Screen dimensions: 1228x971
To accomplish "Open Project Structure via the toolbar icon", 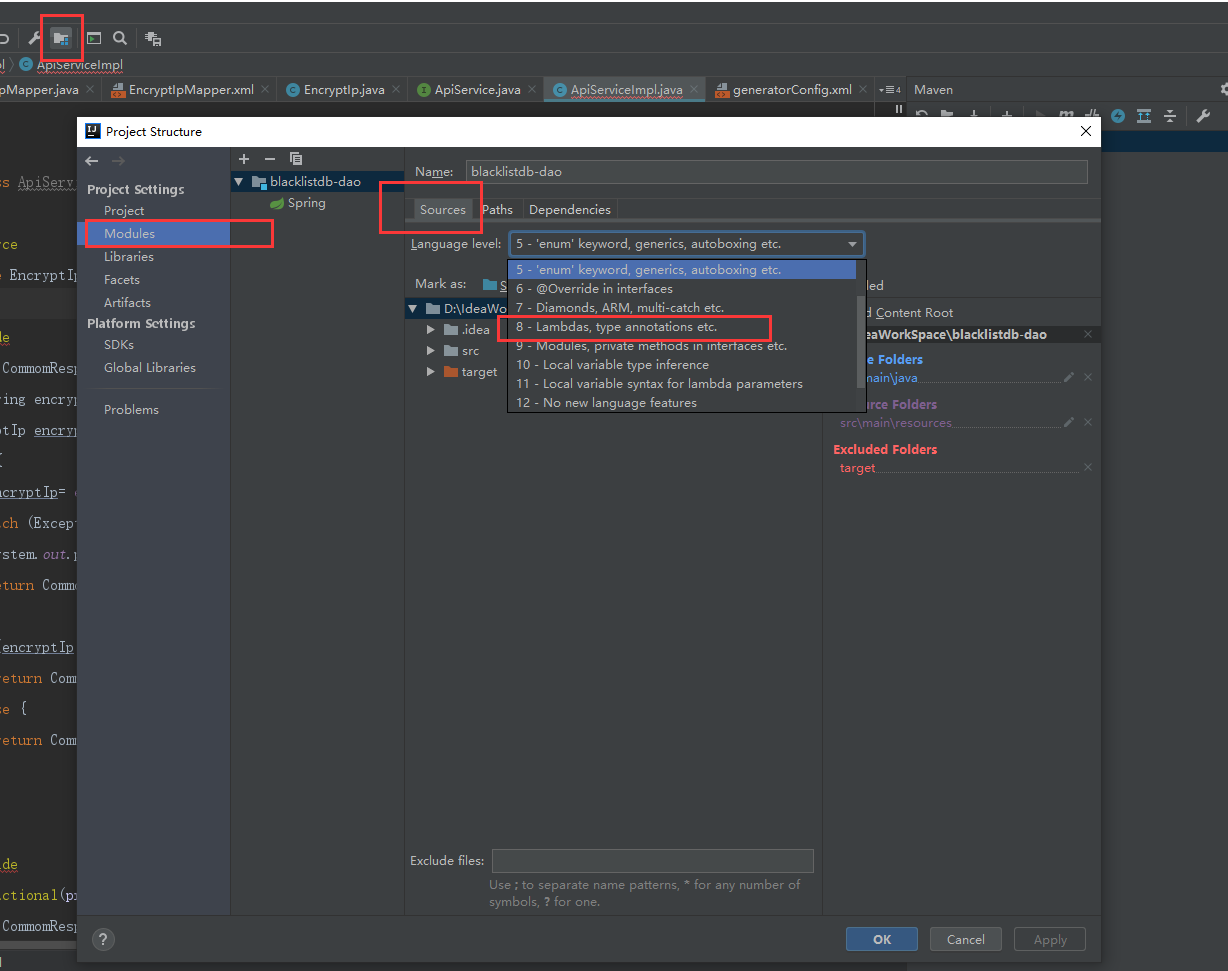I will tap(61, 38).
